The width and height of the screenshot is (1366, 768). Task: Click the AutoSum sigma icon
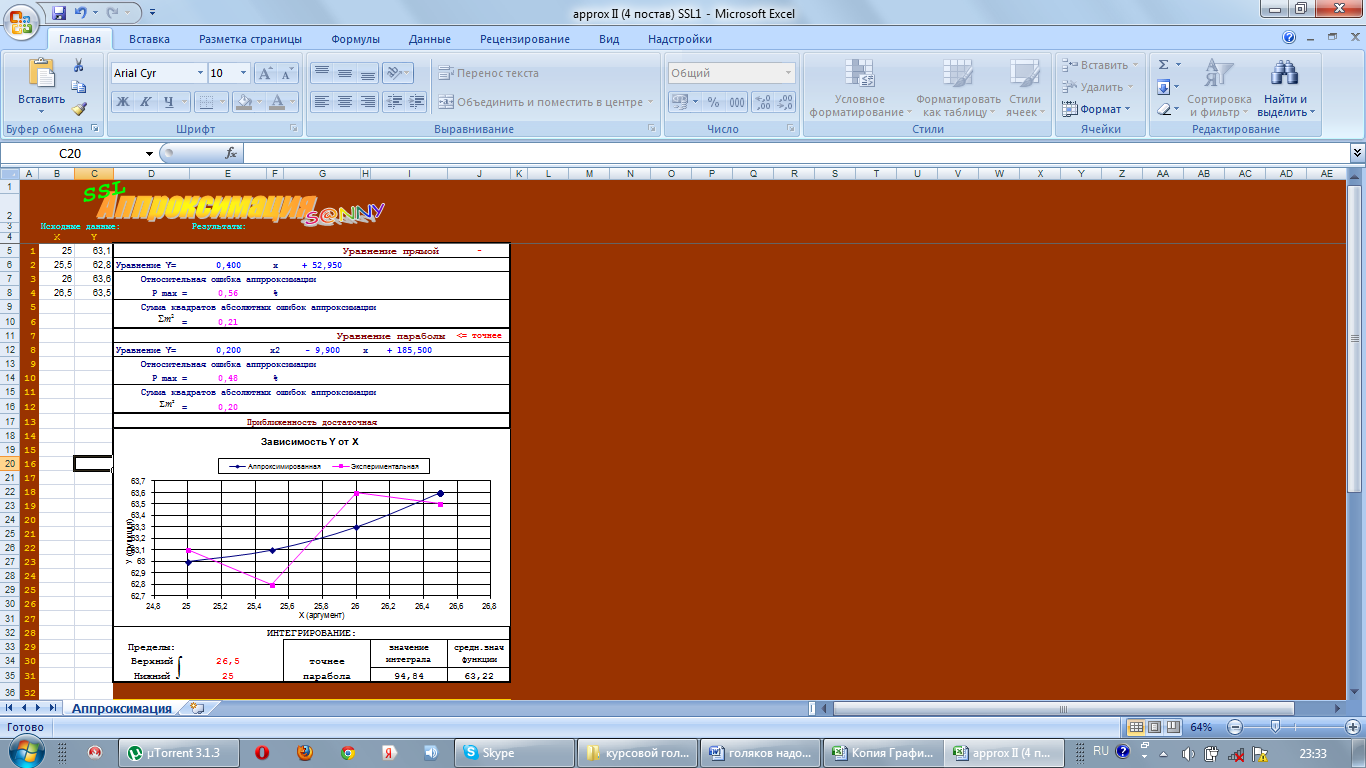click(x=1163, y=64)
